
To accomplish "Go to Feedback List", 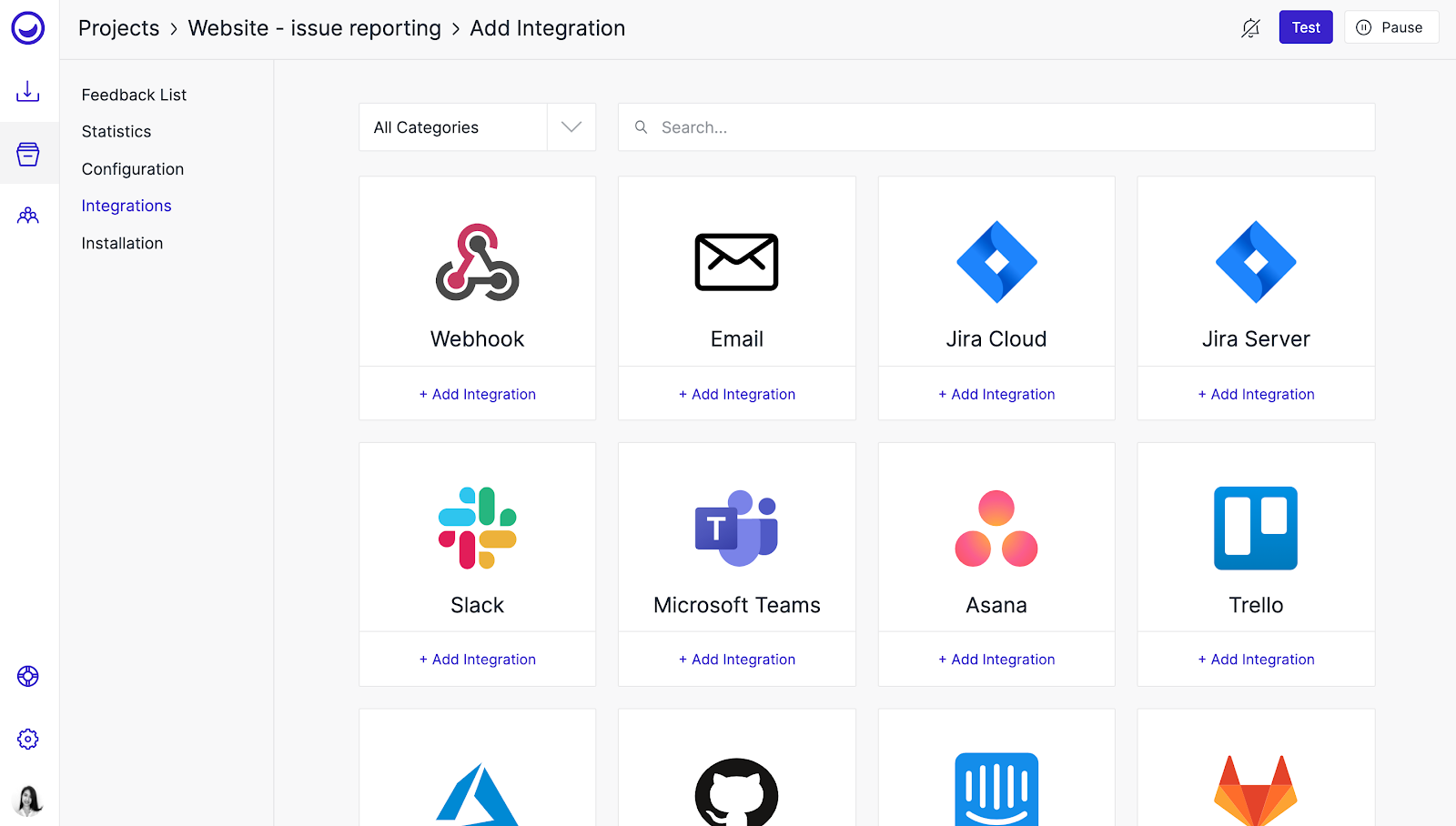I will 134,95.
